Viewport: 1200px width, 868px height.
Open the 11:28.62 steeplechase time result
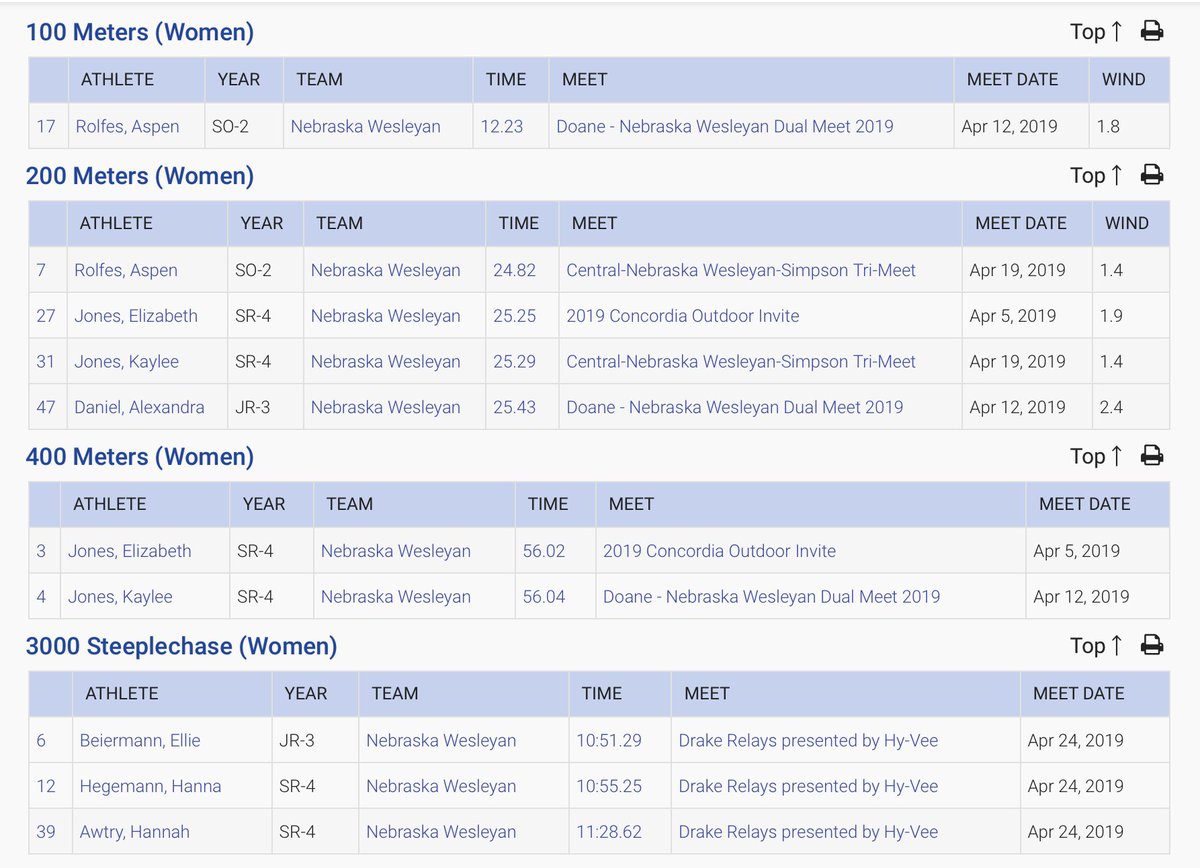(609, 832)
